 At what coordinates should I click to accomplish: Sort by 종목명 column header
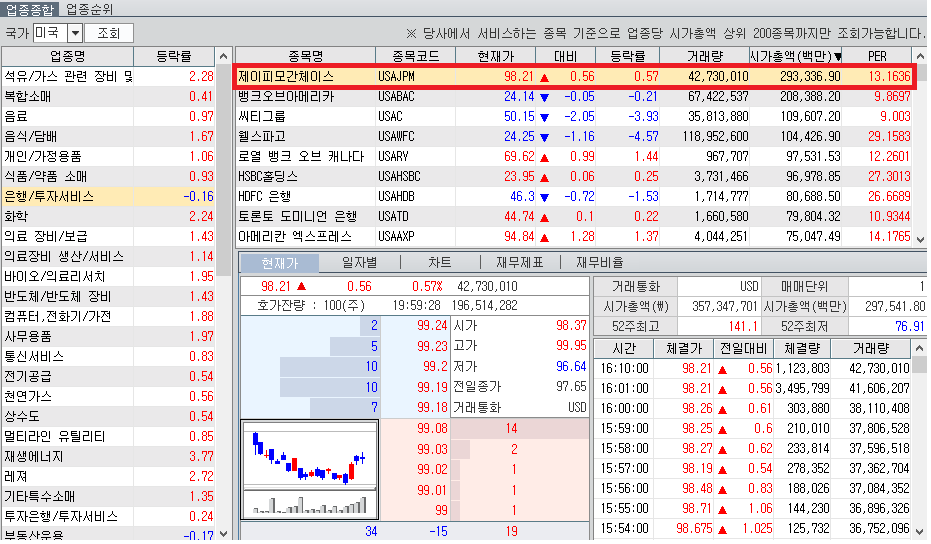pyautogui.click(x=306, y=56)
